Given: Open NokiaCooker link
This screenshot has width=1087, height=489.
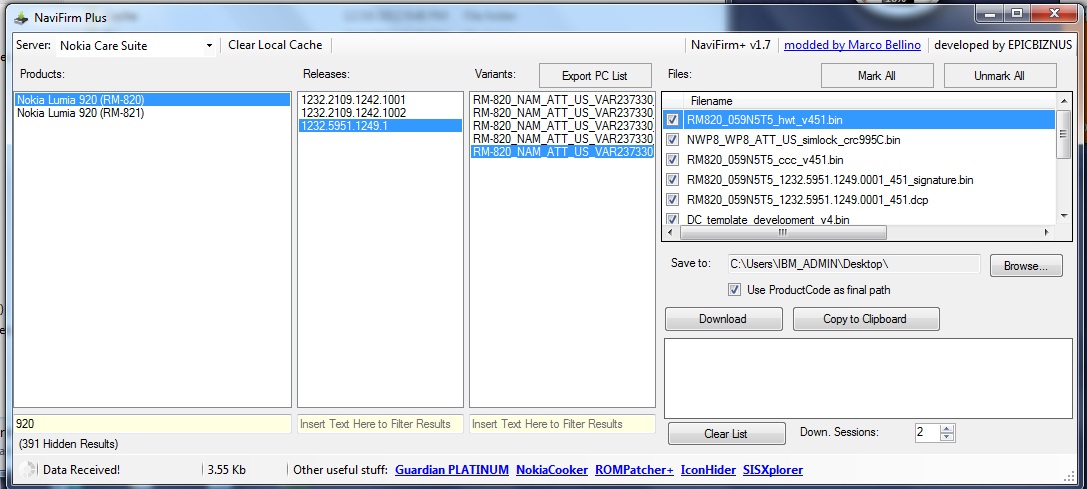Looking at the screenshot, I should pyautogui.click(x=552, y=470).
